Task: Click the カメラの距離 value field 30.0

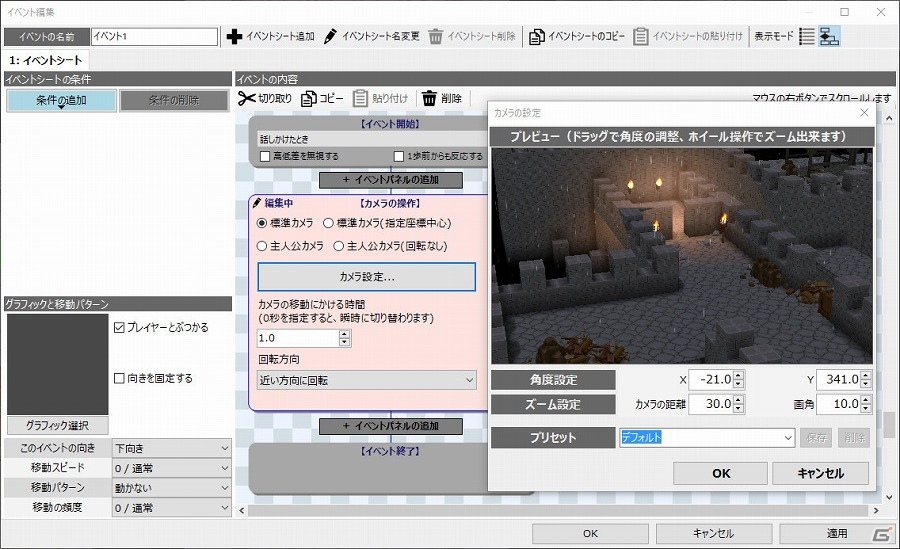Action: coord(711,404)
